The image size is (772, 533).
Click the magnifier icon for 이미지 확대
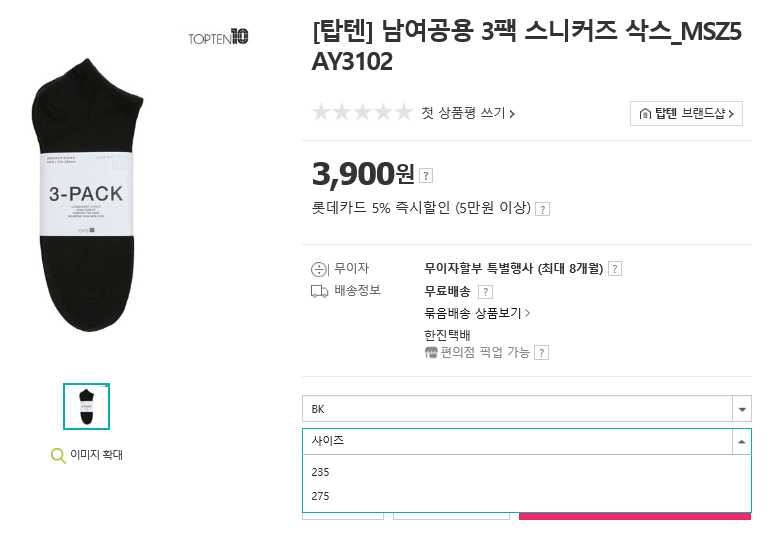tap(58, 456)
